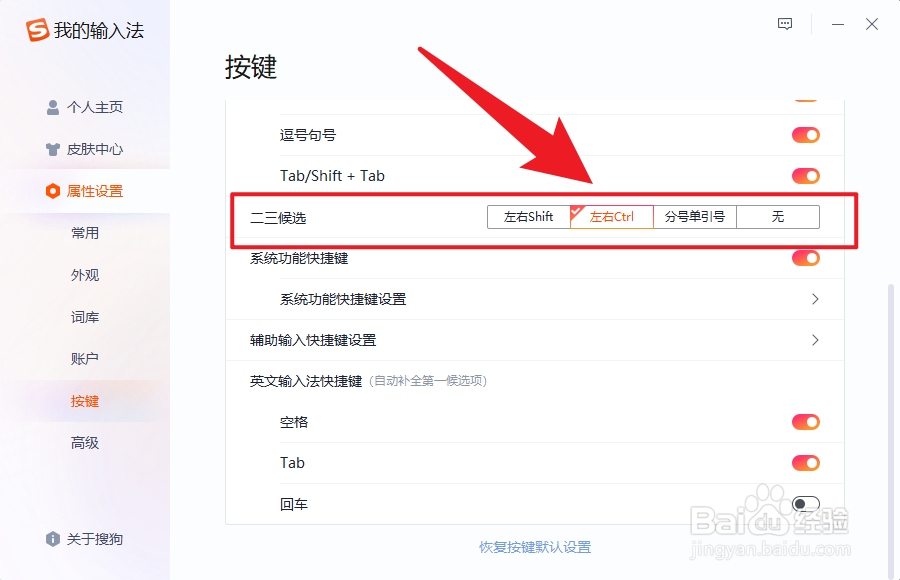Turn off the 空格 toggle
900x580 pixels.
[x=805, y=422]
